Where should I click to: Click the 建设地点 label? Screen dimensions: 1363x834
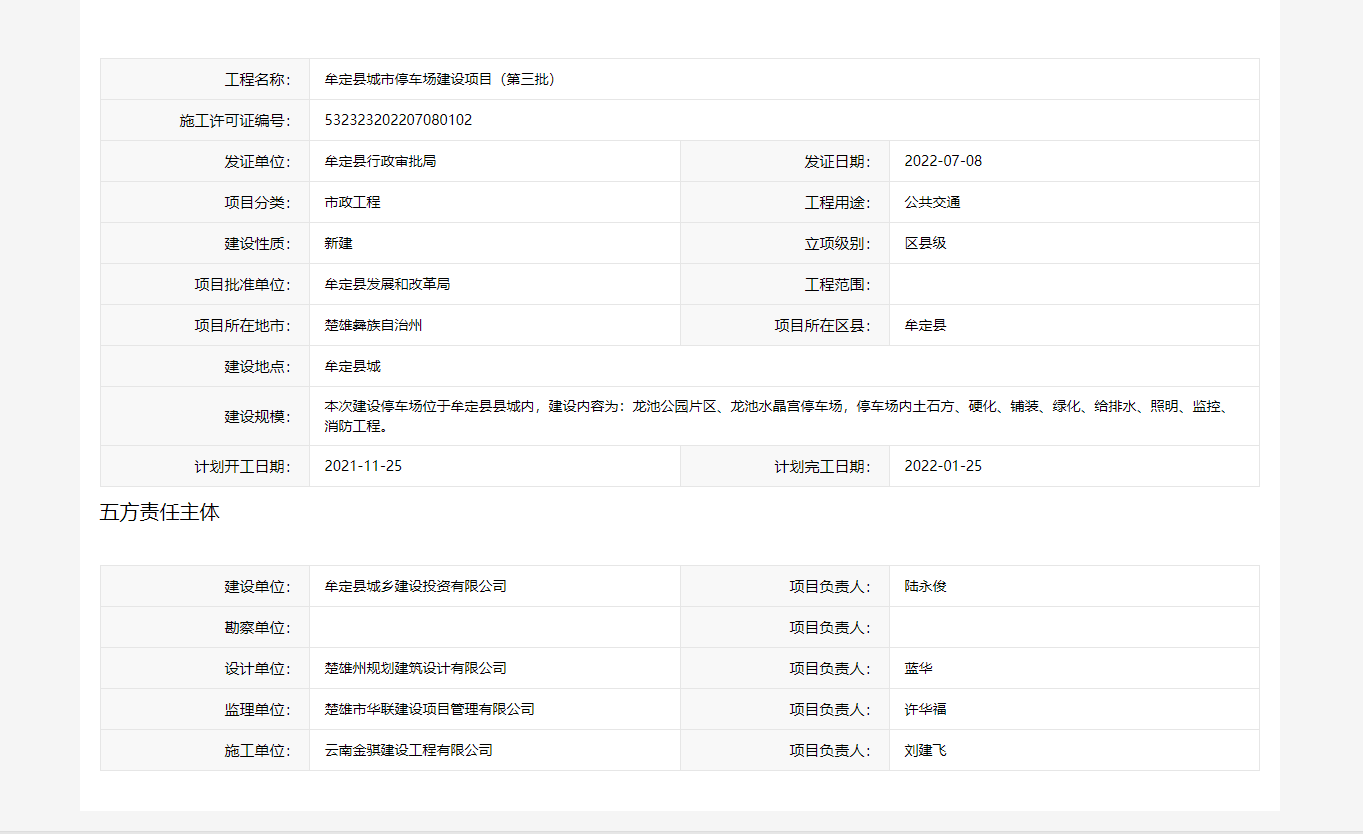pyautogui.click(x=257, y=366)
